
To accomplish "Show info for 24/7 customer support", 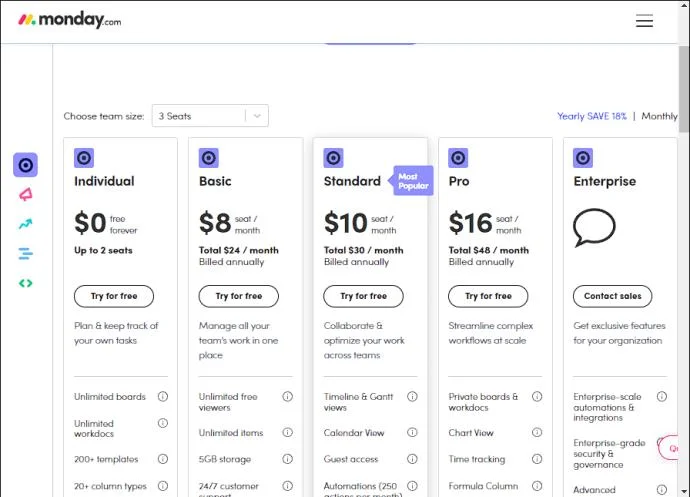I will click(x=287, y=486).
